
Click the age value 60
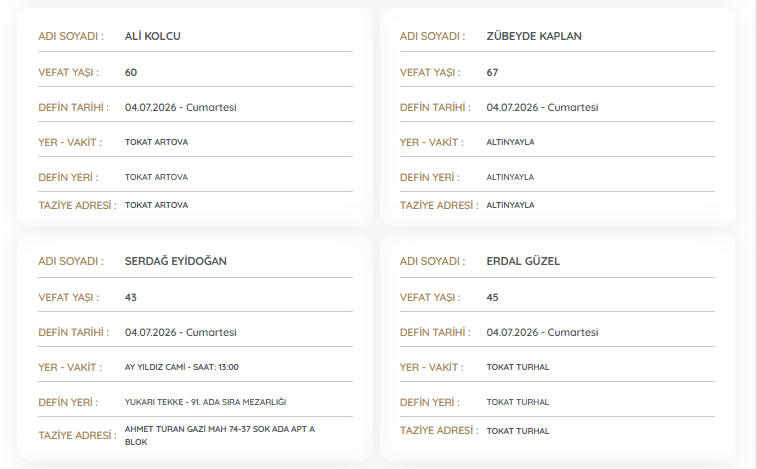point(131,72)
